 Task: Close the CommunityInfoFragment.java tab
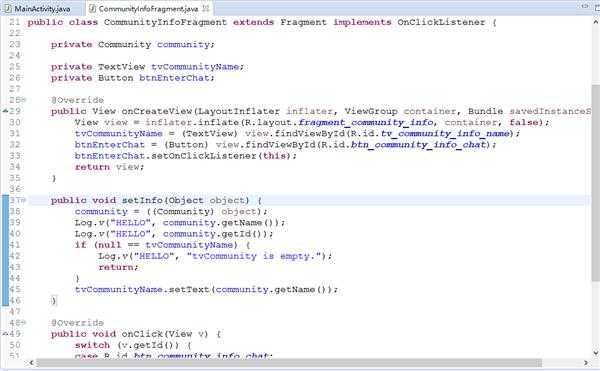pos(205,8)
